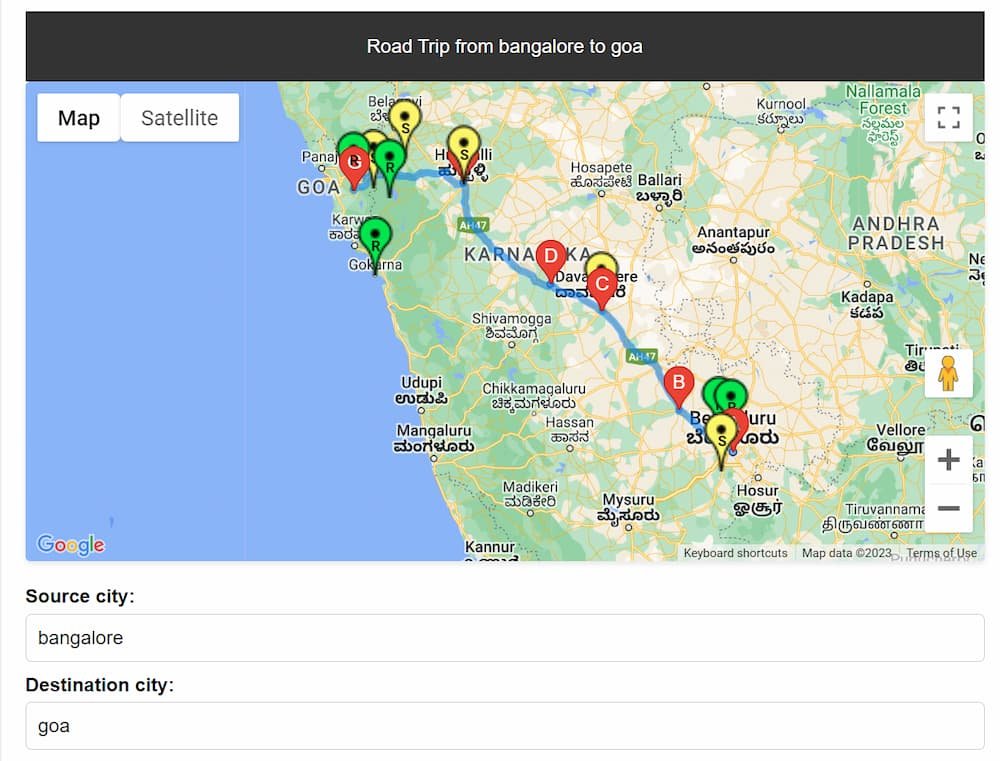Click the yellow S marker near Belagavi
The height and width of the screenshot is (761, 1000).
click(404, 117)
